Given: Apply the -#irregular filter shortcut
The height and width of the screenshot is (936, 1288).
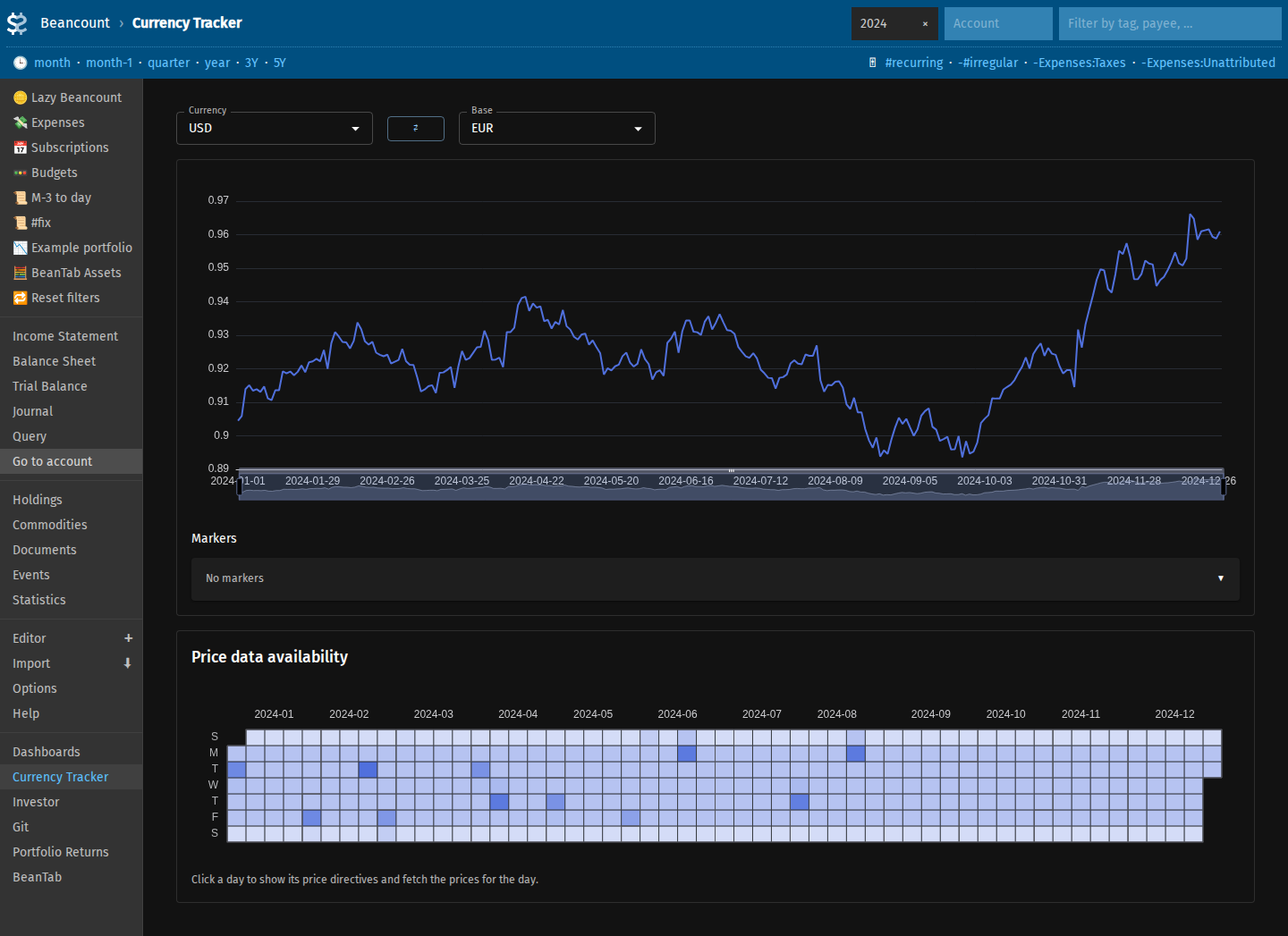Looking at the screenshot, I should pos(988,63).
